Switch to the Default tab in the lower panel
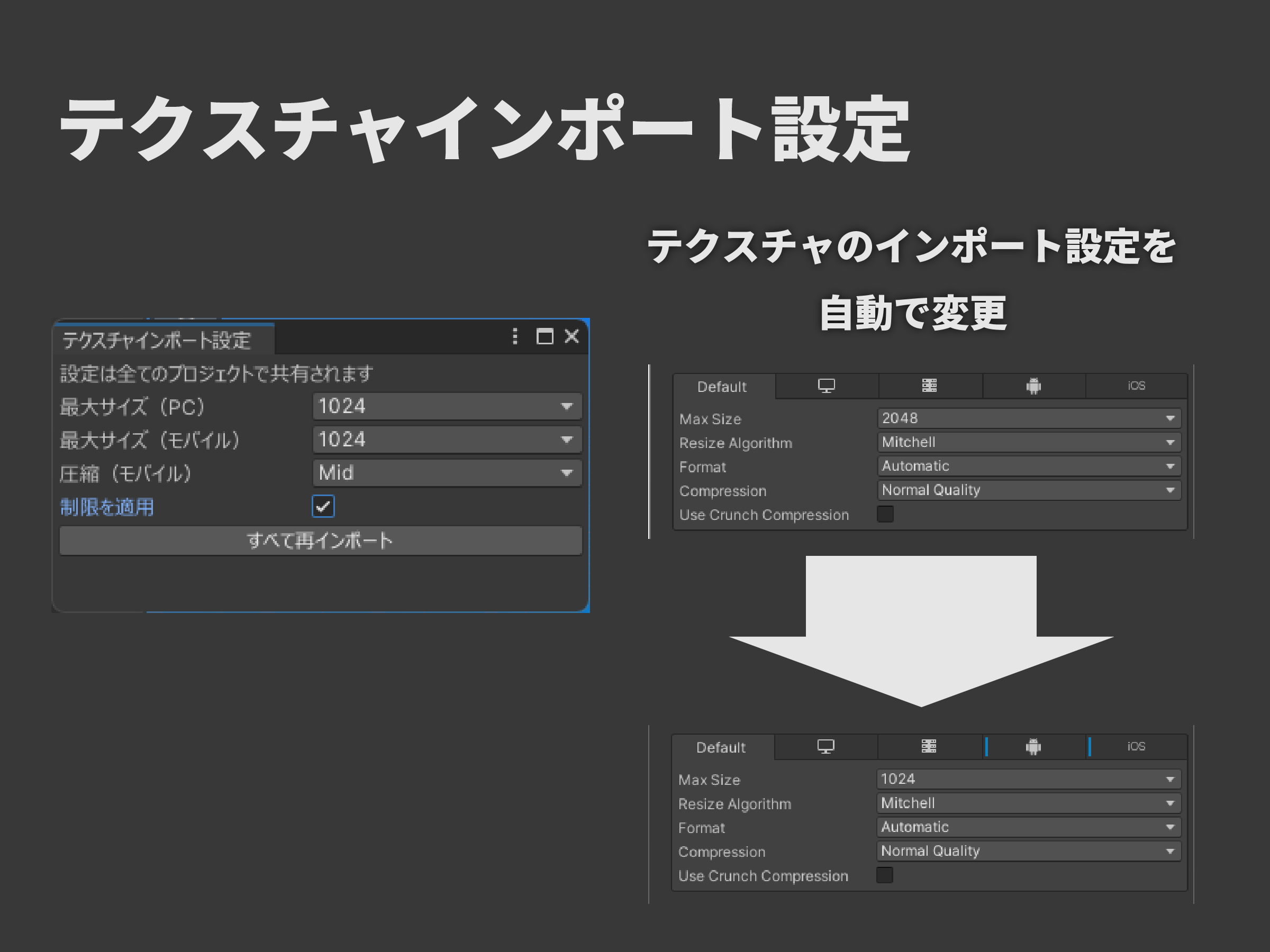Screen dimensions: 1270x952 (x=721, y=747)
